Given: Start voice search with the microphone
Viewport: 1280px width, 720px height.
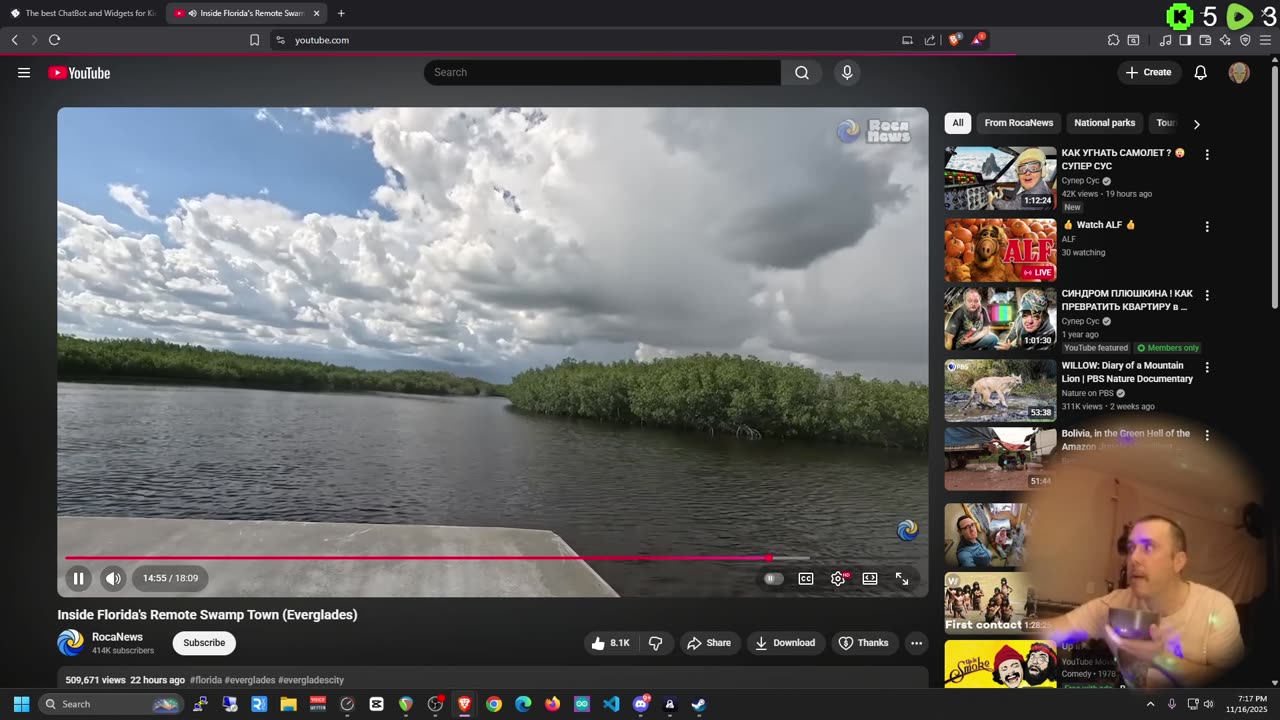Looking at the screenshot, I should (847, 72).
